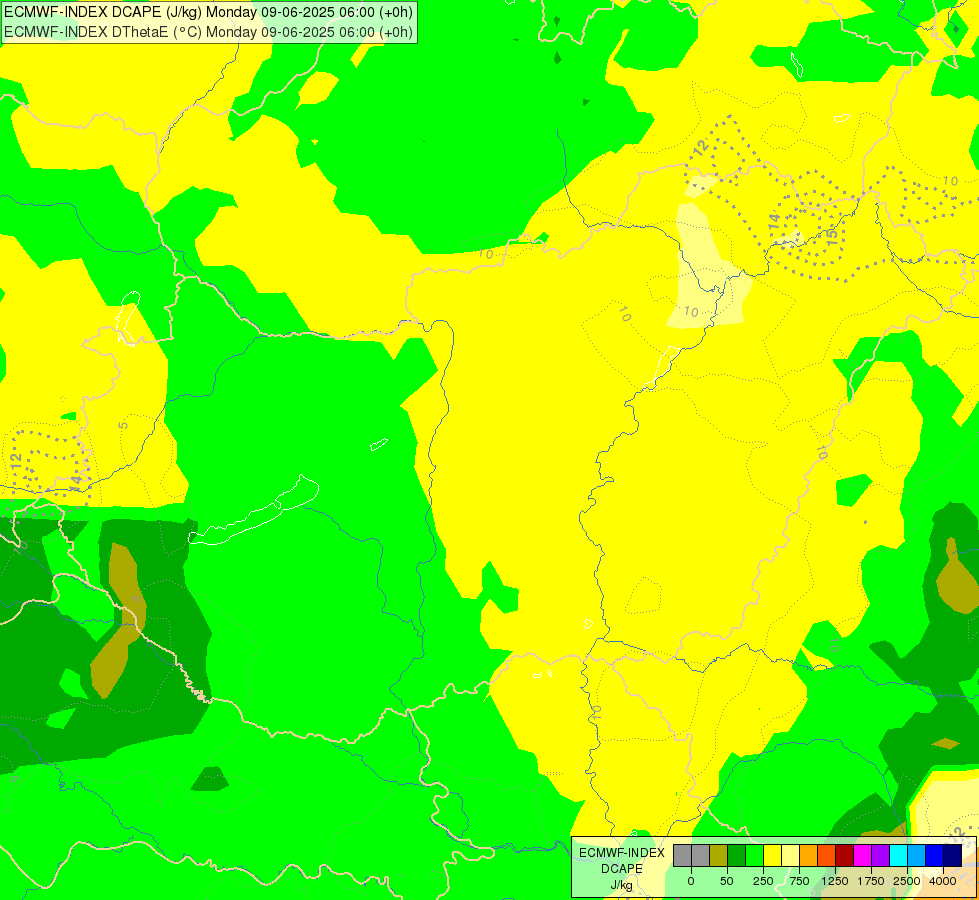Click the bright green legend swatch
This screenshot has width=979, height=900.
pyautogui.click(x=755, y=856)
